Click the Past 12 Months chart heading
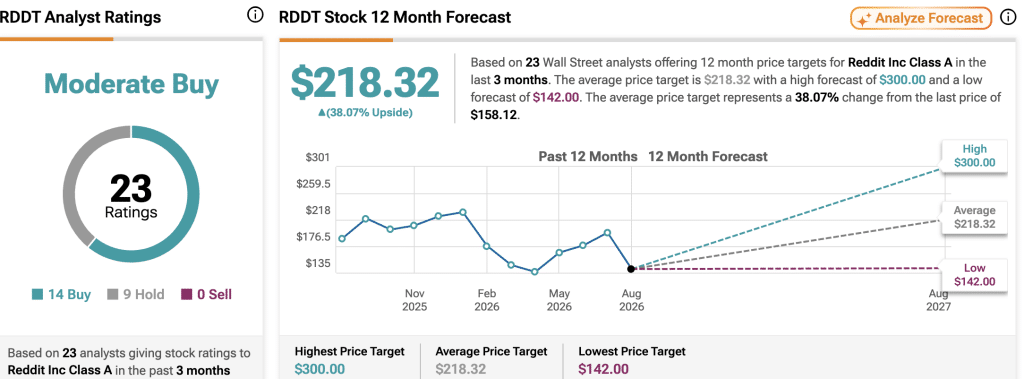The width and height of the screenshot is (1024, 379). (588, 157)
